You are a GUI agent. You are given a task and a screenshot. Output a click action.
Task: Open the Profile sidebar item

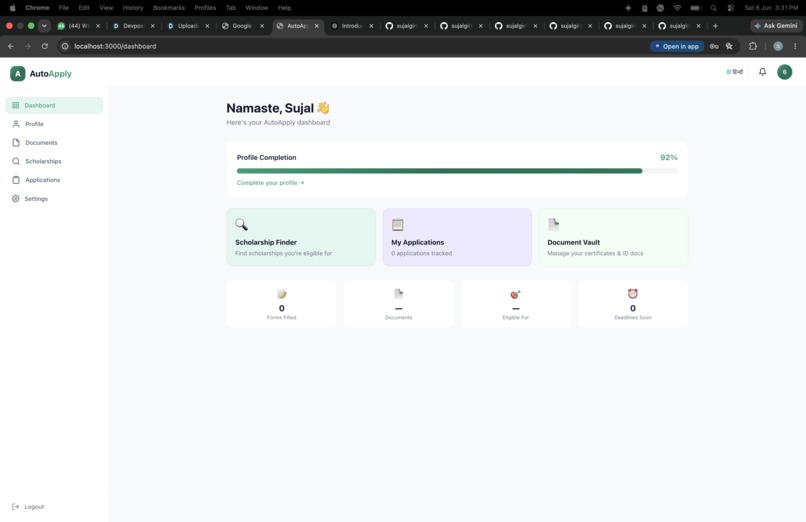[x=54, y=124]
